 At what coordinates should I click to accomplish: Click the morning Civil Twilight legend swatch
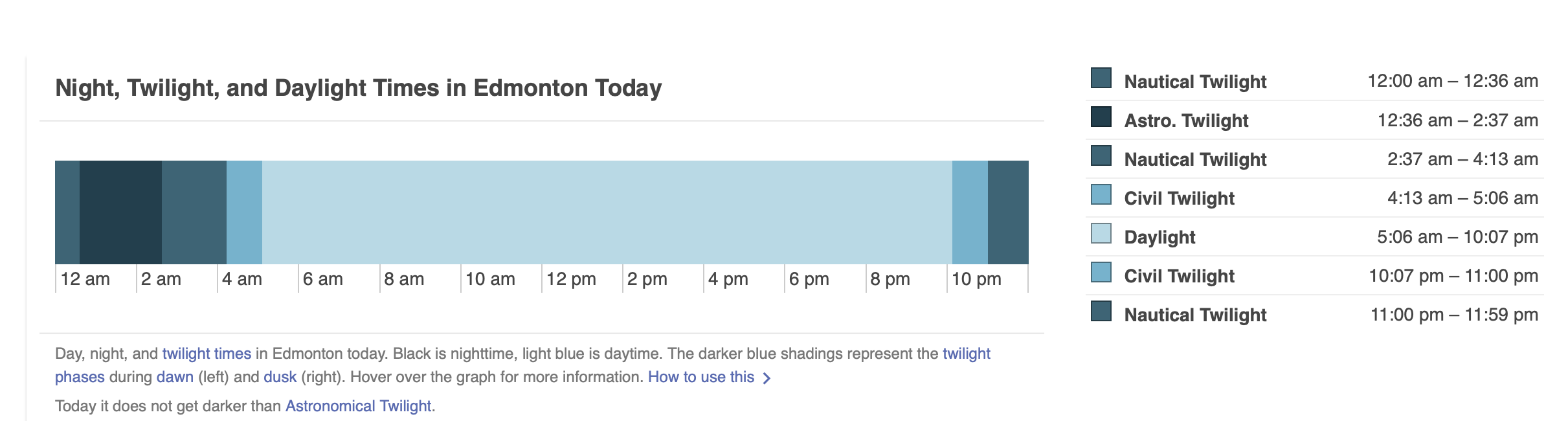pos(1101,194)
